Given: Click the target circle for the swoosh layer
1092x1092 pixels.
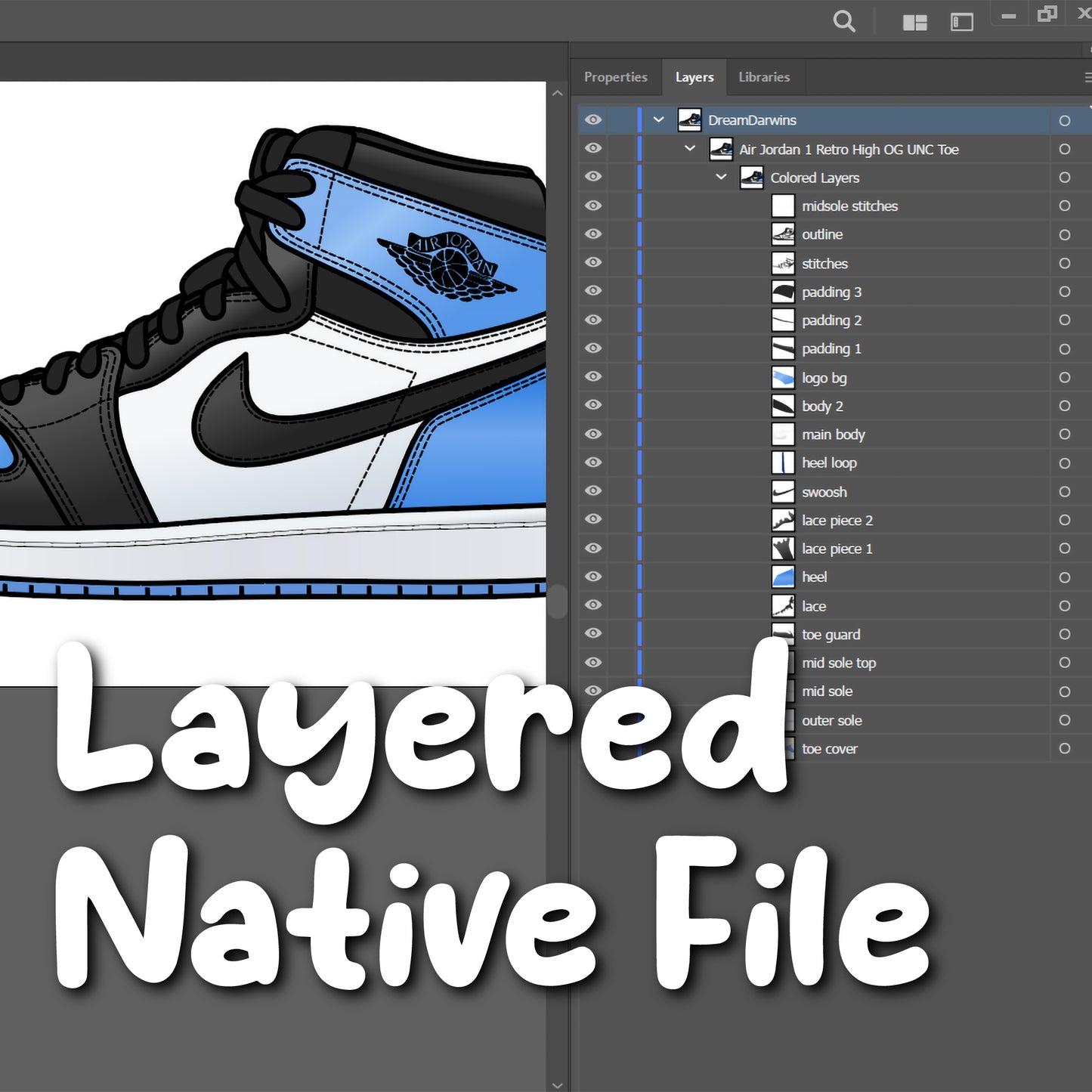Looking at the screenshot, I should tap(1065, 491).
